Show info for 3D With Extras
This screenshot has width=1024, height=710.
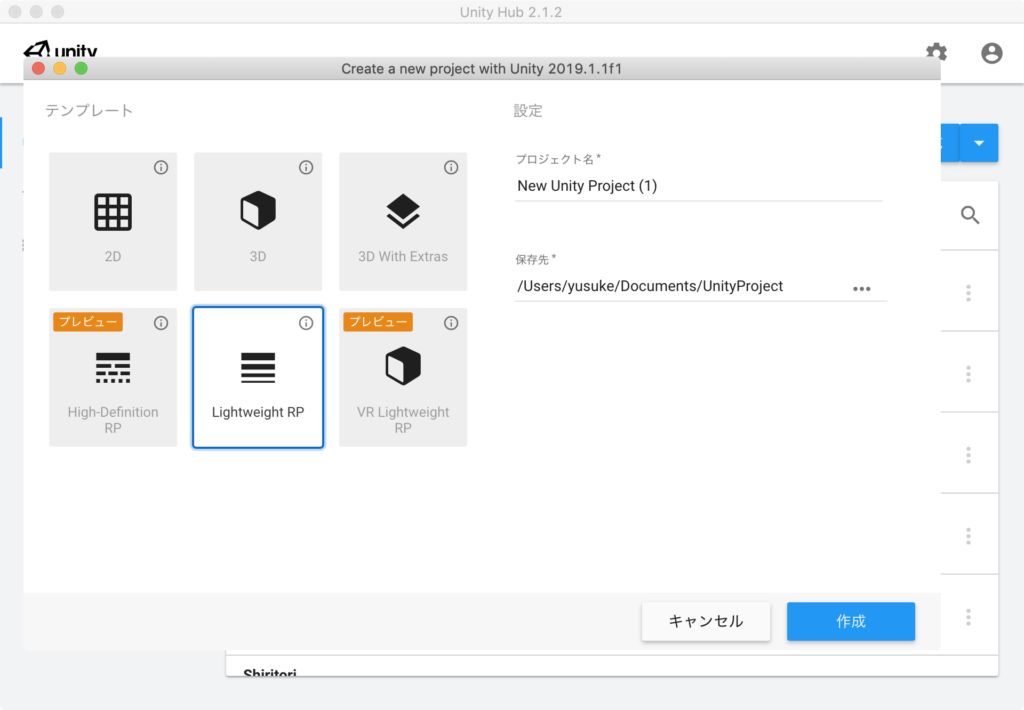pos(451,168)
